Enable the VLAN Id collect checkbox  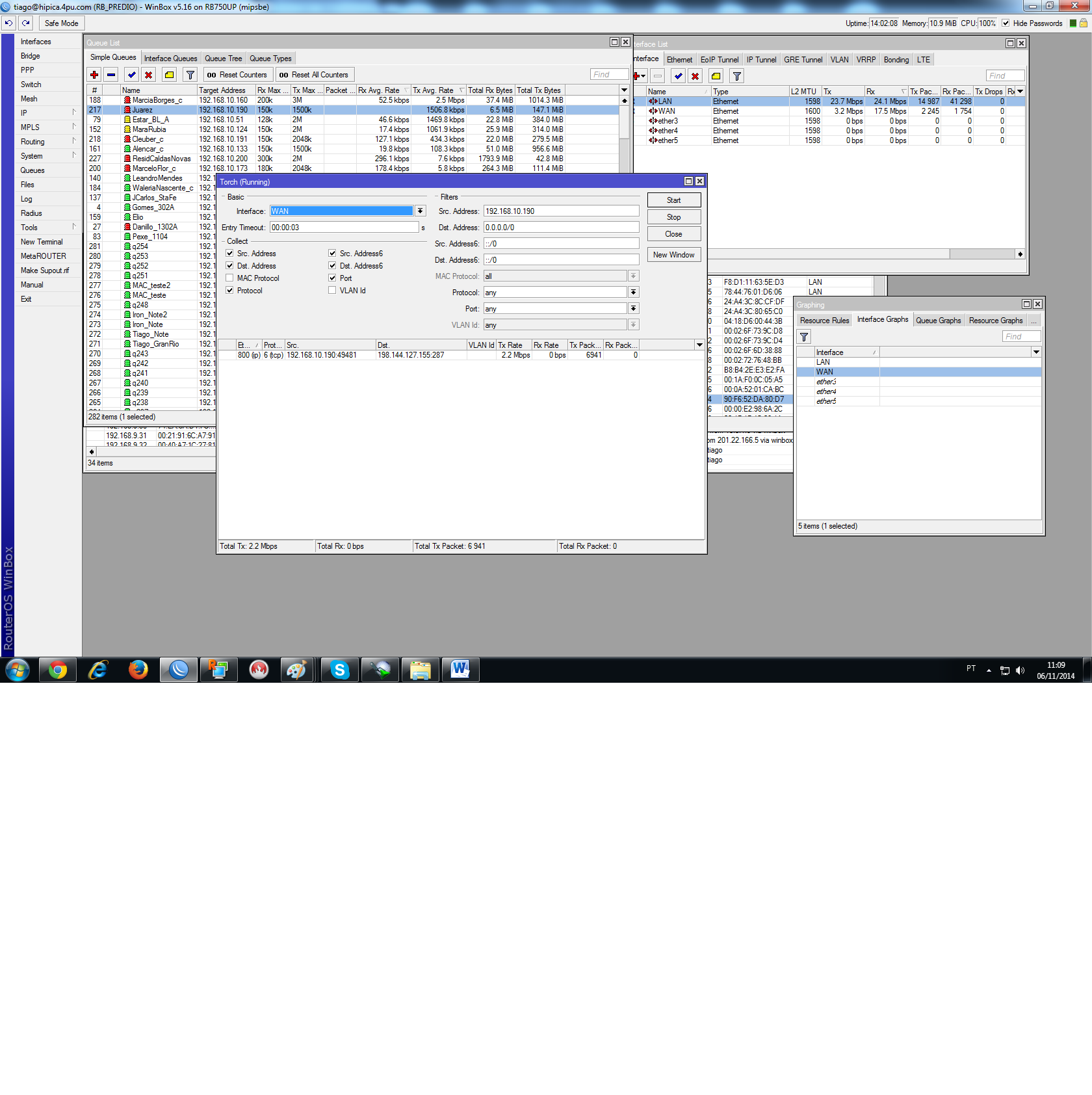pyautogui.click(x=332, y=291)
